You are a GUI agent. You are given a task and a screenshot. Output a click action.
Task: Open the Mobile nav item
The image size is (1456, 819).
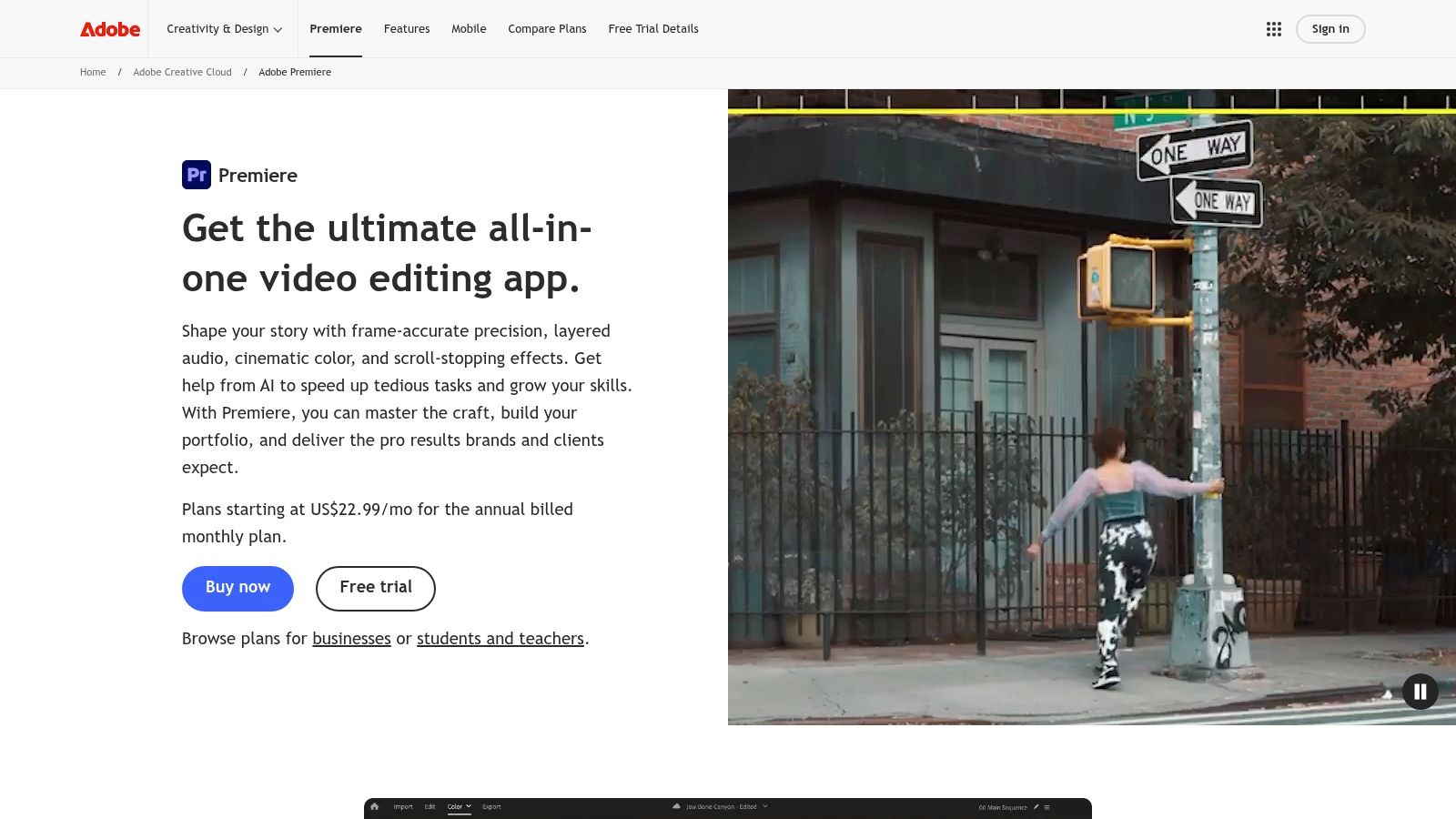pyautogui.click(x=469, y=29)
